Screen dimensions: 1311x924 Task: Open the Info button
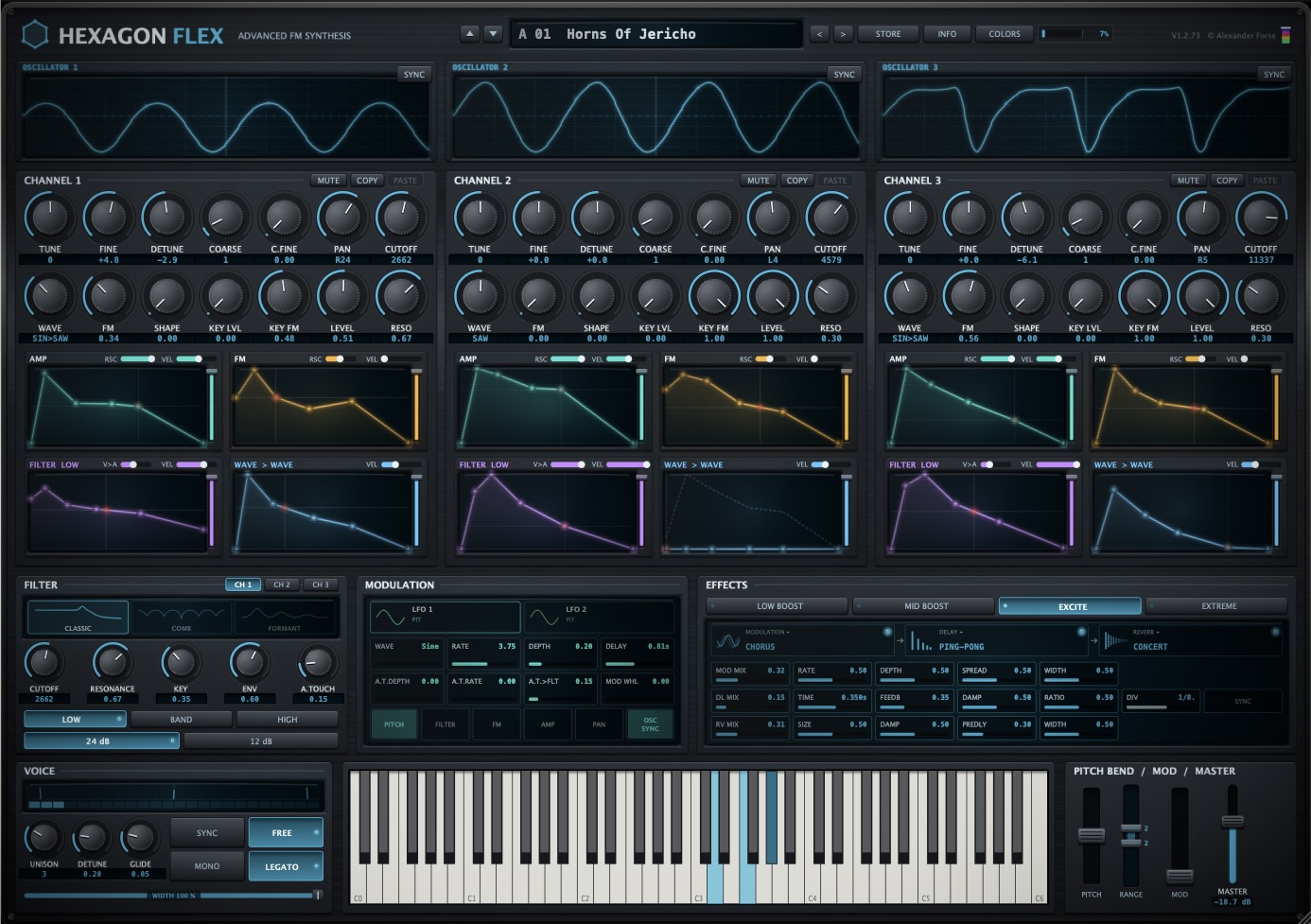pyautogui.click(x=947, y=34)
